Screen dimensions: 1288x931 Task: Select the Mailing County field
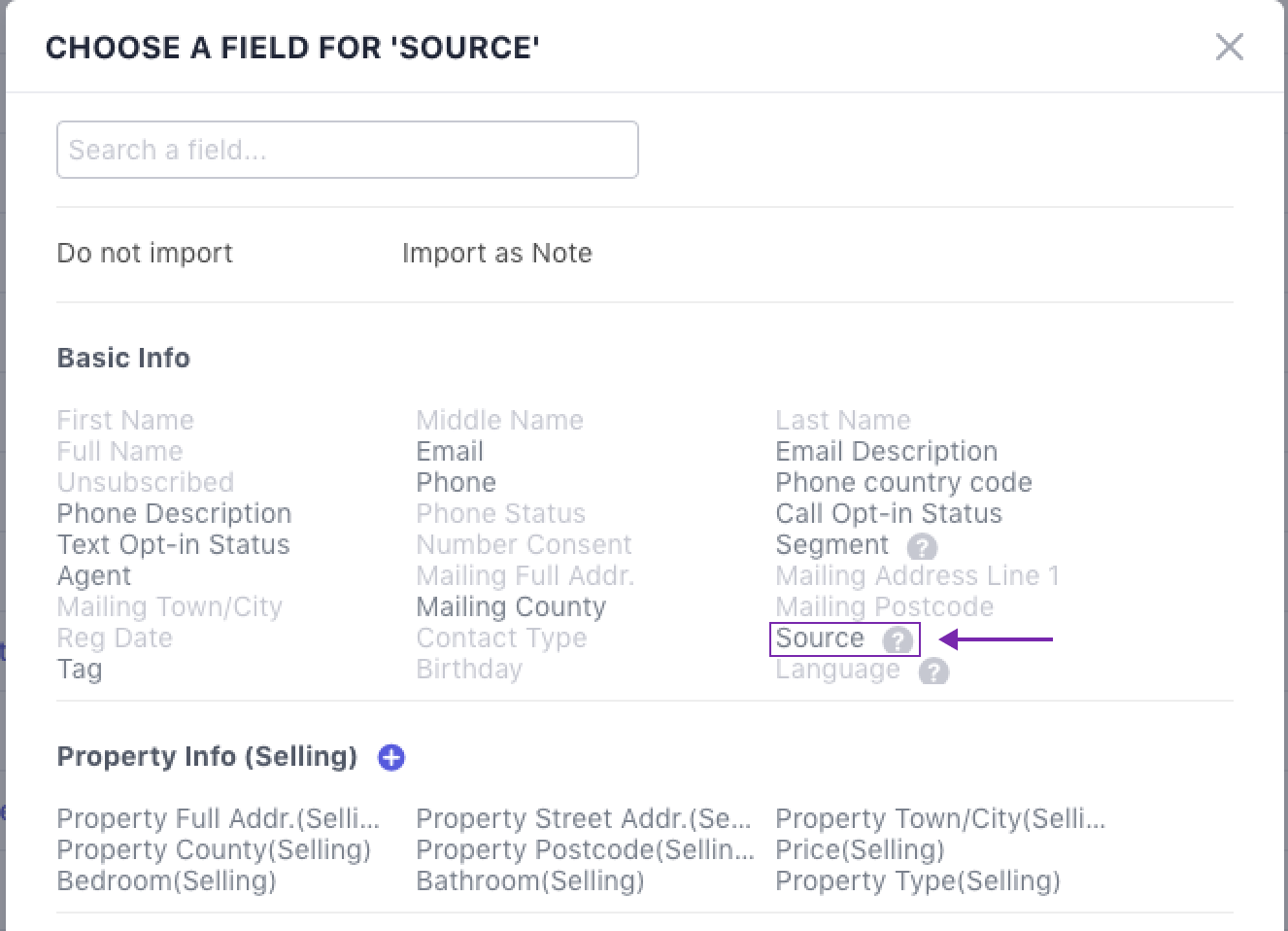(511, 606)
